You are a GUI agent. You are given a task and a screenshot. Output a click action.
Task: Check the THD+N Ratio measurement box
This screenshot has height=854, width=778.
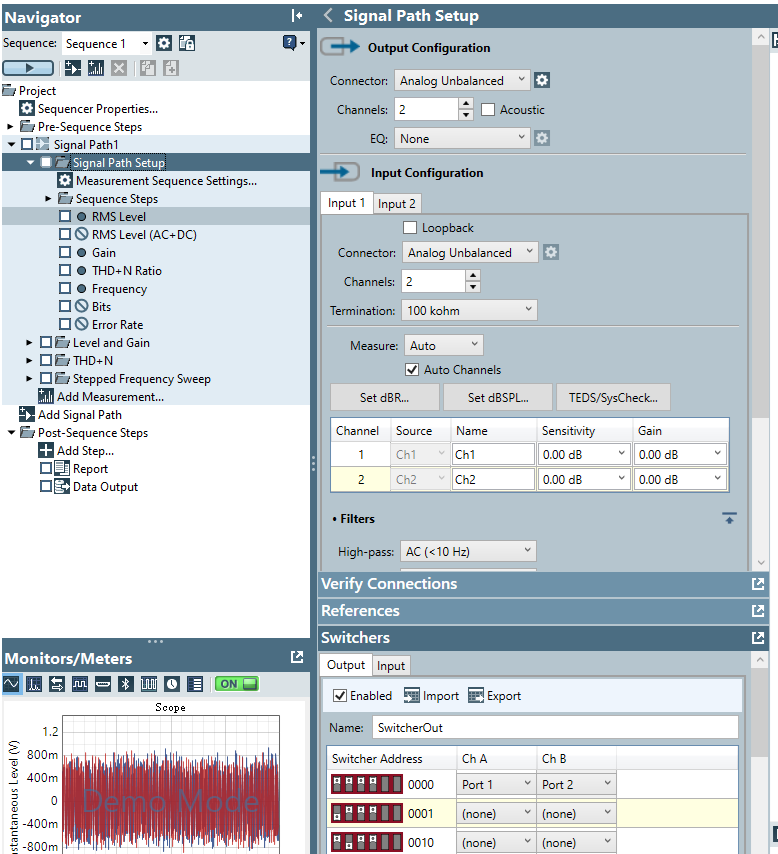(x=65, y=270)
